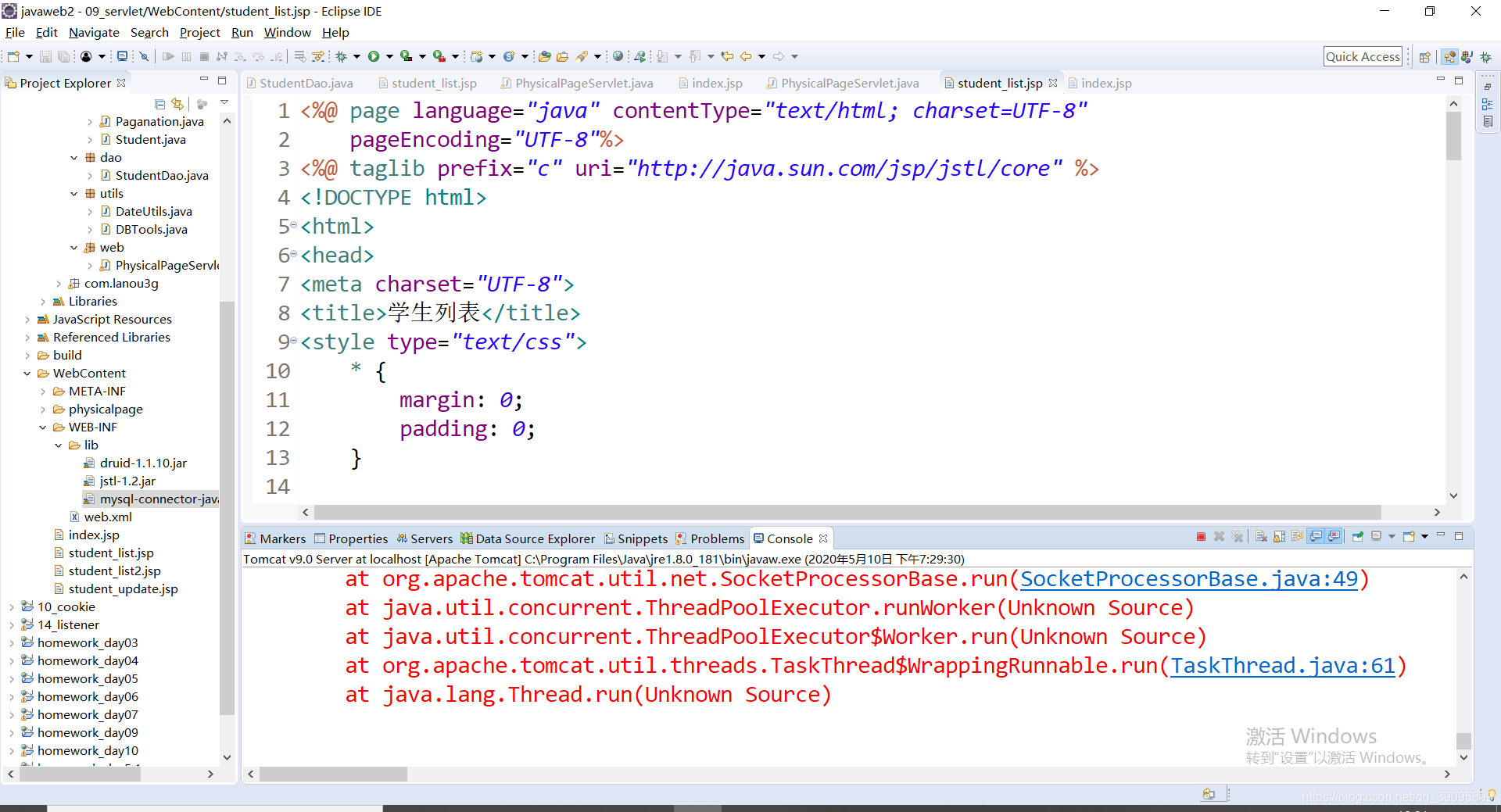Click the External Tools run icon
The image size is (1501, 812).
(439, 56)
